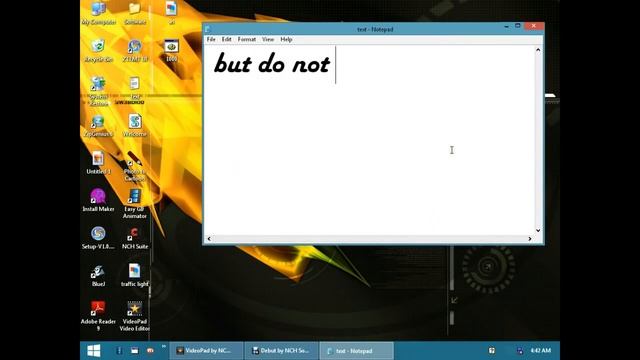640x360 pixels.
Task: Open the Setup-V1.0 desktop icon
Action: pyautogui.click(x=98, y=238)
